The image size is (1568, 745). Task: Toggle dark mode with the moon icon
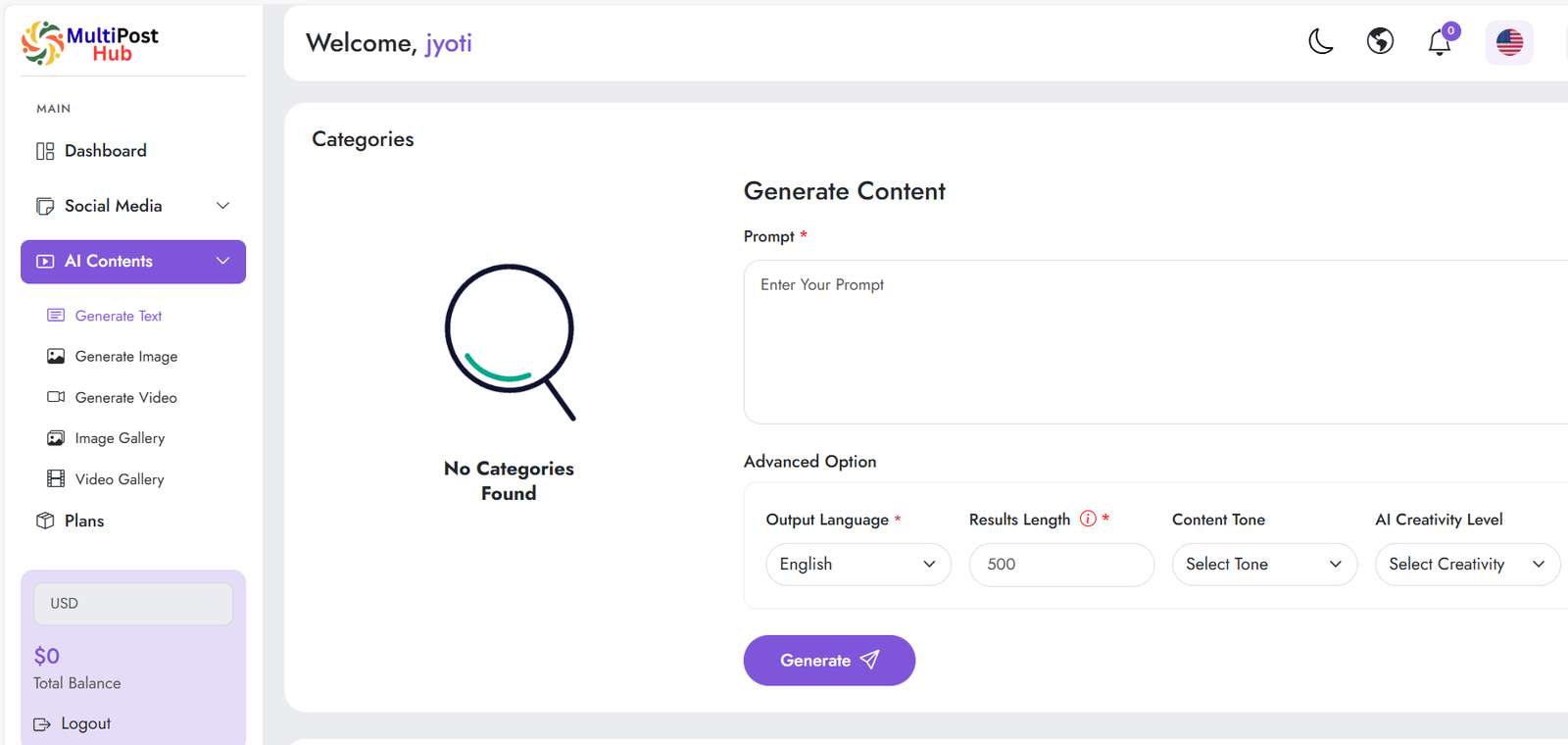tap(1320, 41)
